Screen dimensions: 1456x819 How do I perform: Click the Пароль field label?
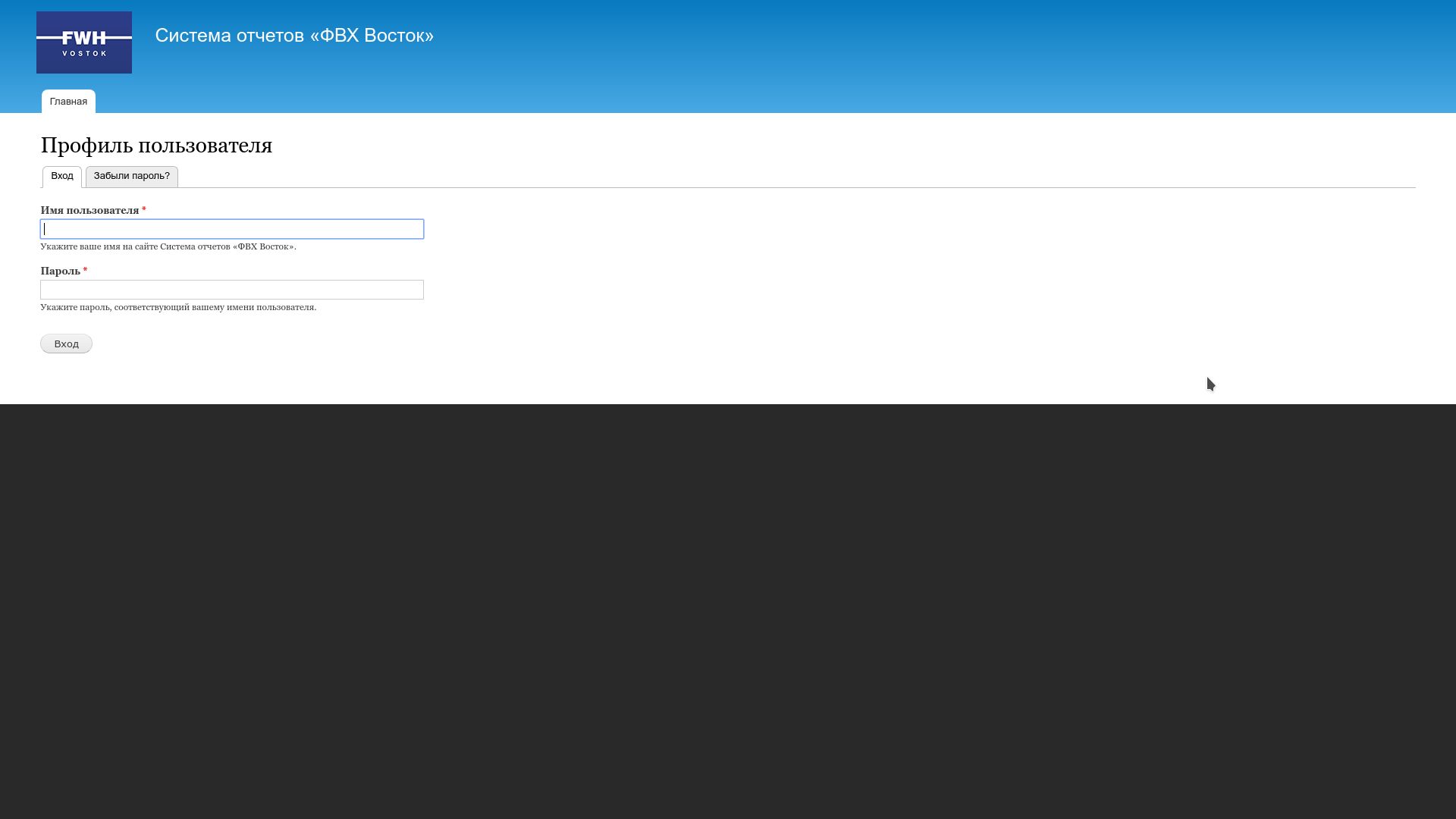60,271
